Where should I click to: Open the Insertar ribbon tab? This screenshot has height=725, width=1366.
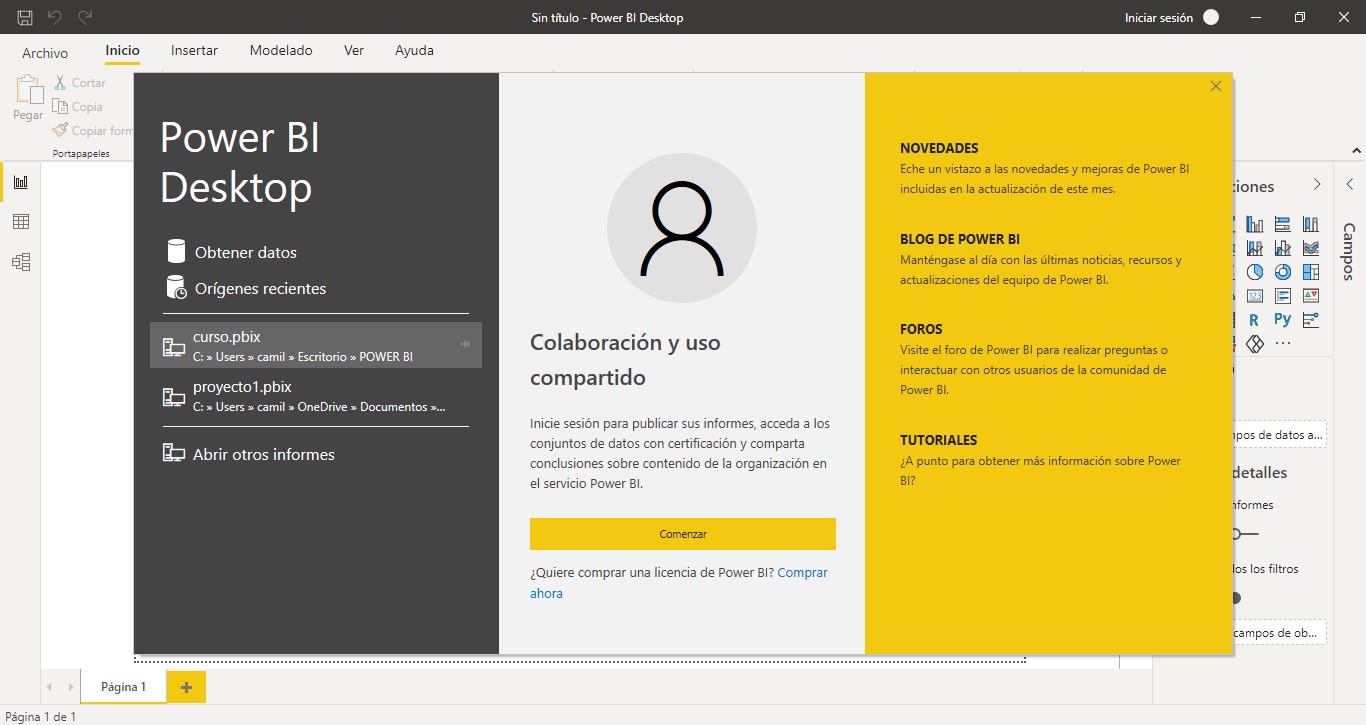coord(194,50)
